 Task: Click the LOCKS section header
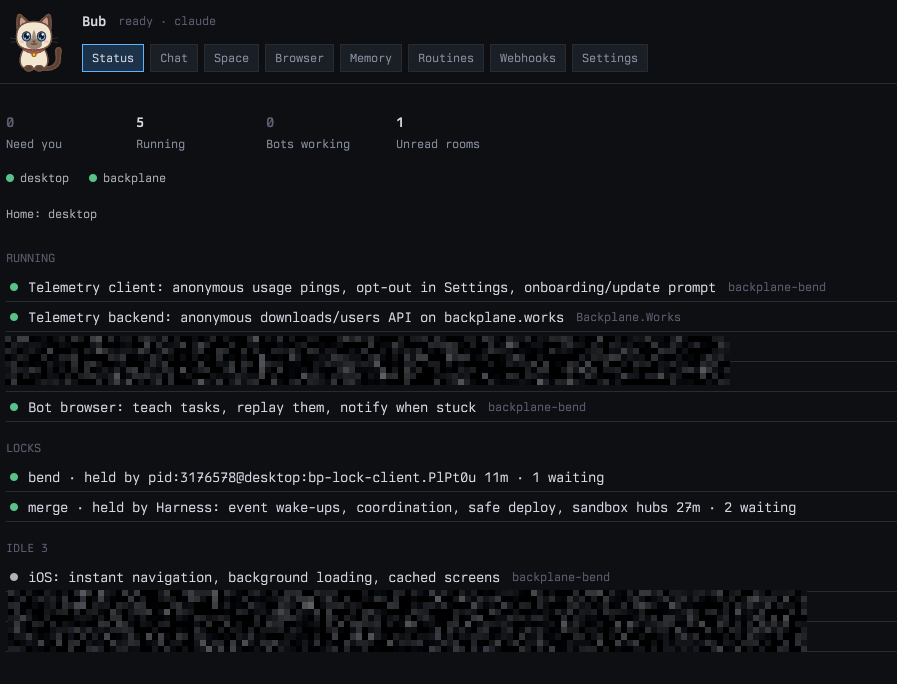[23, 448]
